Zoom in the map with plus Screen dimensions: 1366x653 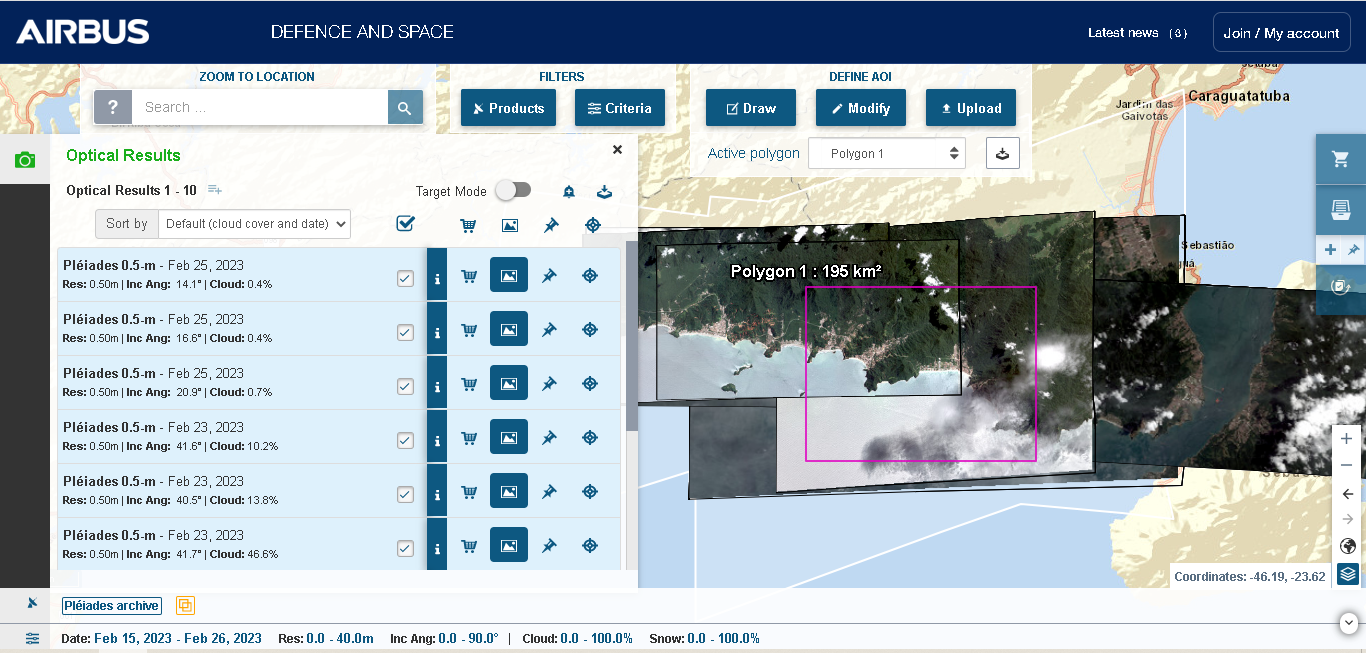[x=1347, y=439]
